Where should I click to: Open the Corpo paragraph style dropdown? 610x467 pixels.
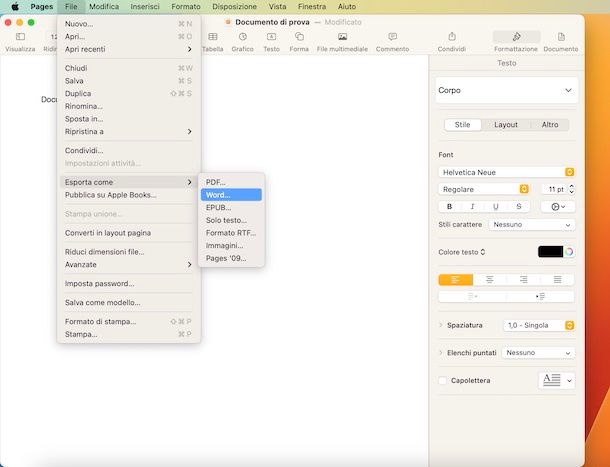(x=507, y=90)
